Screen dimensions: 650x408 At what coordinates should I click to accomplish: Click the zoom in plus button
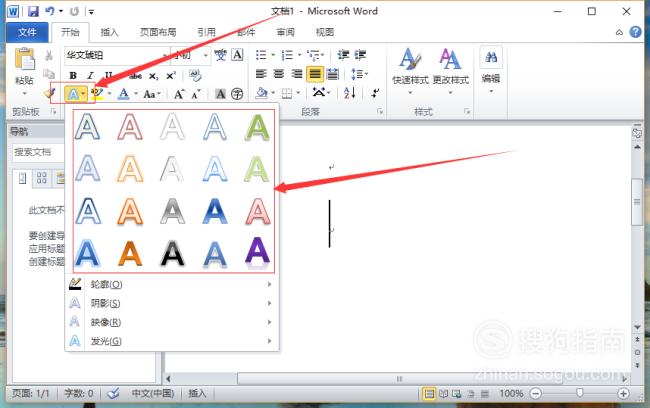pos(623,393)
